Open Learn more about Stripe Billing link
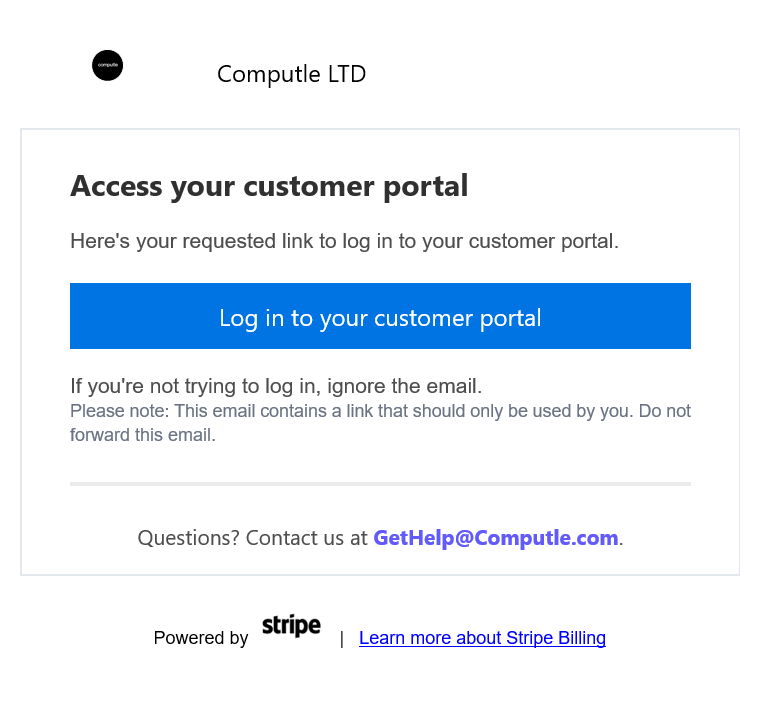Viewport: 762px width, 714px height. [x=482, y=638]
